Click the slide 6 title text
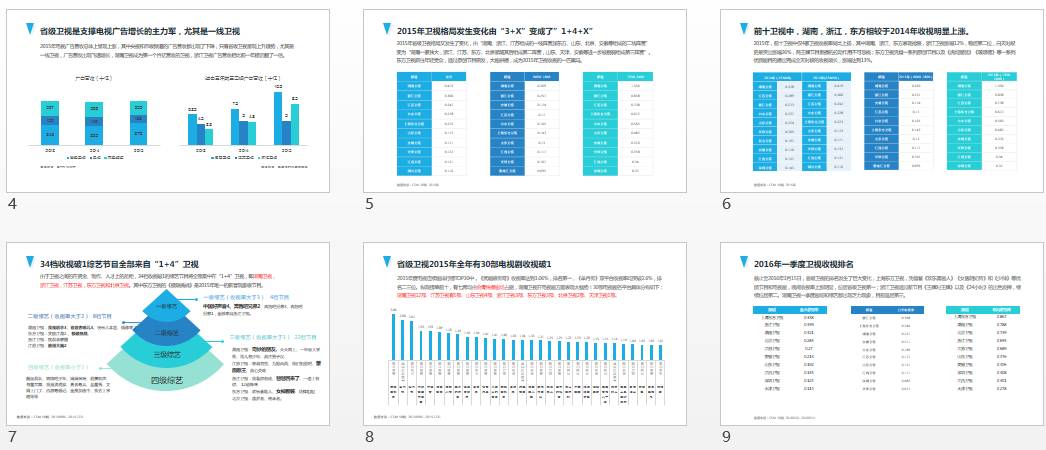Screen dimensions: 1046x450 pos(860,31)
